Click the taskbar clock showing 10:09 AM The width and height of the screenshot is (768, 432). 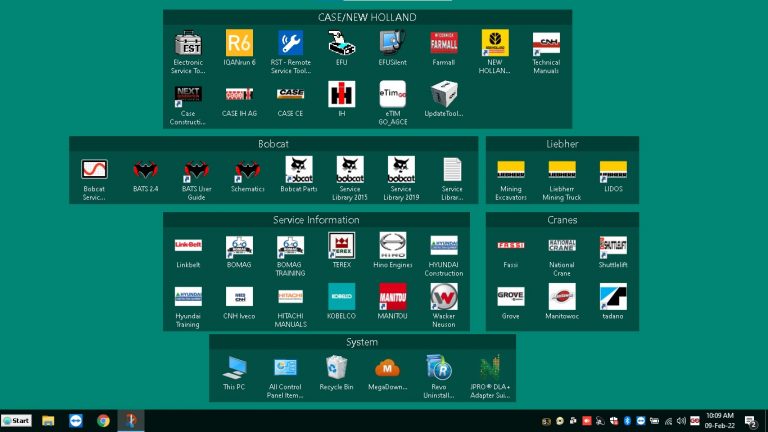click(720, 421)
